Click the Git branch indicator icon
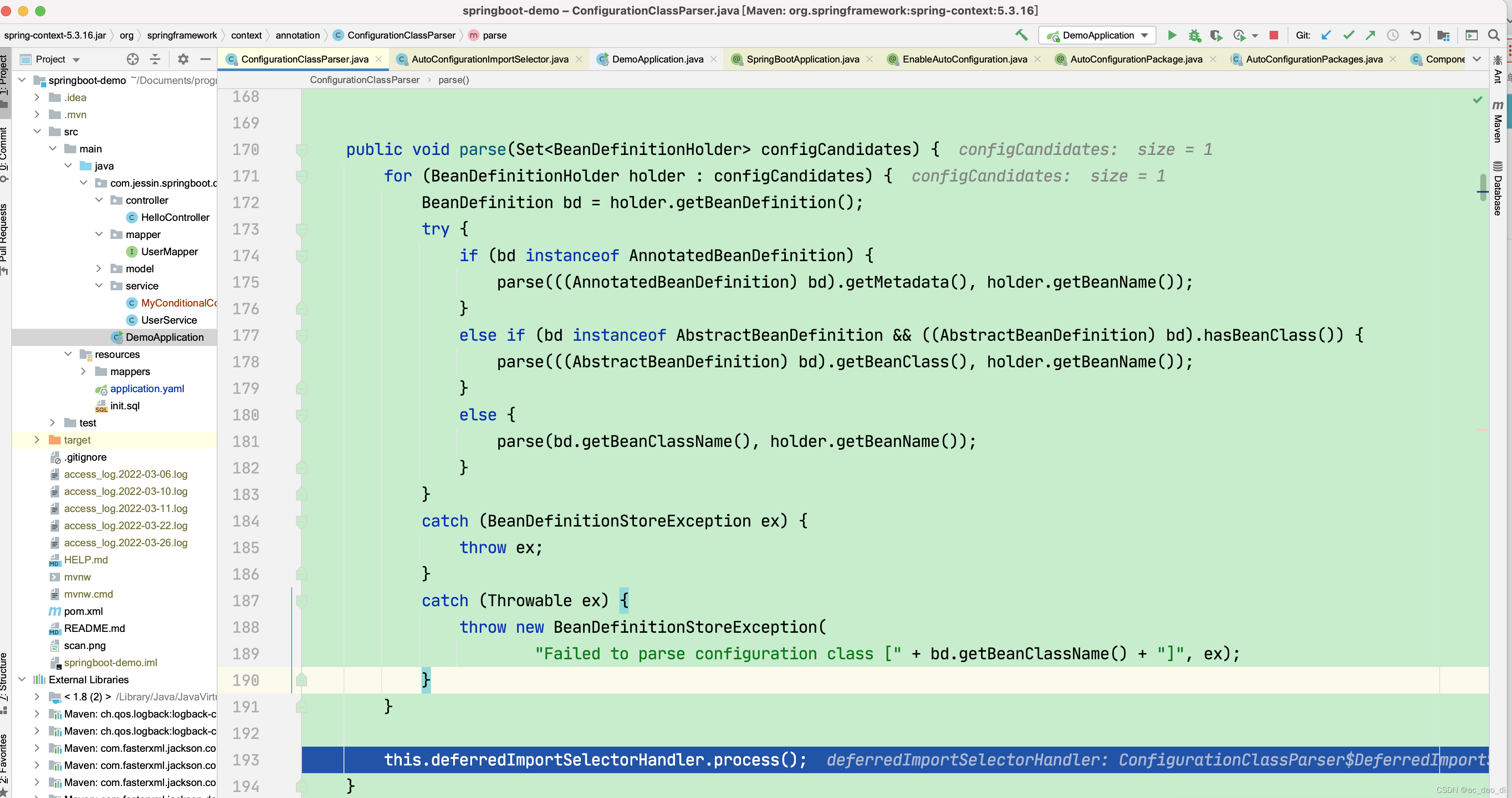This screenshot has height=798, width=1512. pyautogui.click(x=1325, y=36)
